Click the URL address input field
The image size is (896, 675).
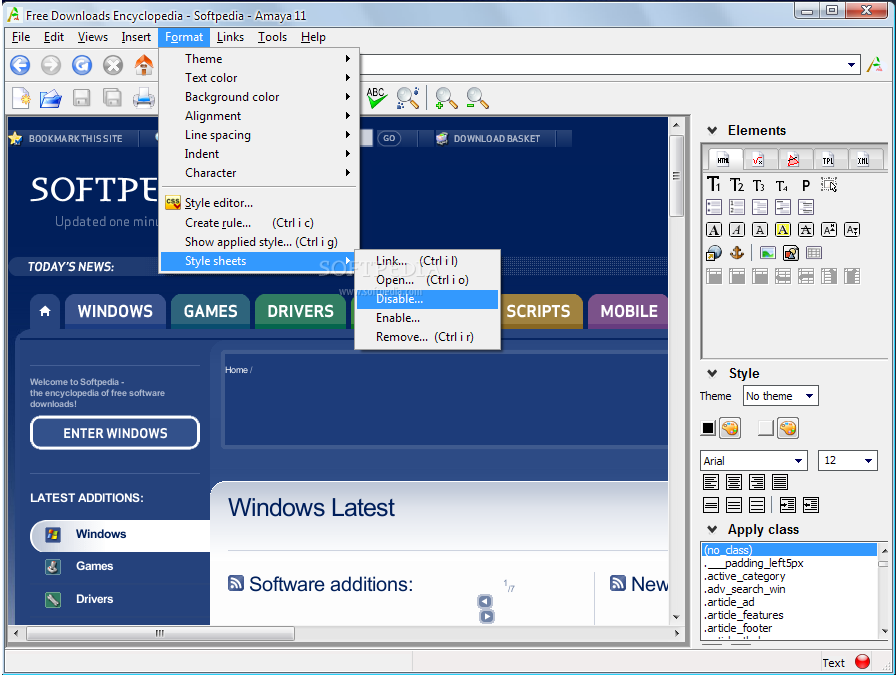(x=601, y=65)
